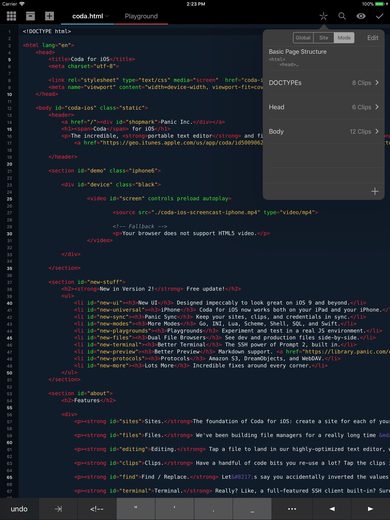The width and height of the screenshot is (390, 520).
Task: Toggle preview with the eye icon
Action: (361, 16)
